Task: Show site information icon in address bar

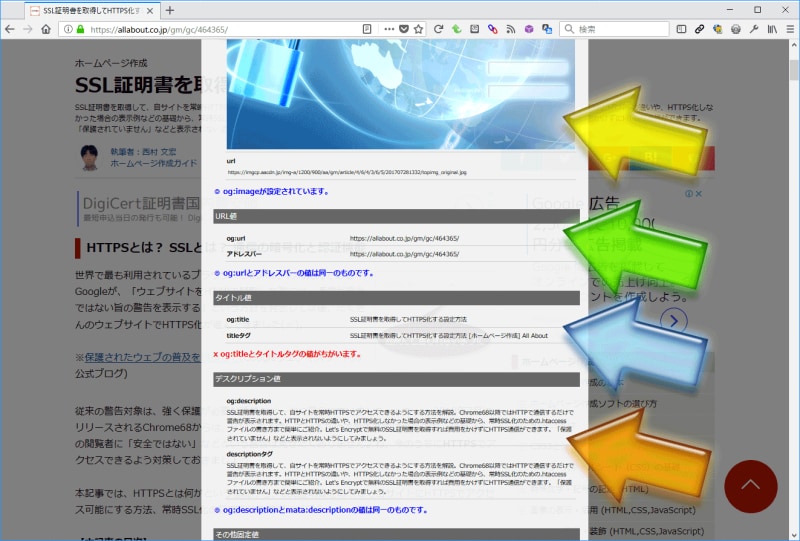Action: (68, 30)
